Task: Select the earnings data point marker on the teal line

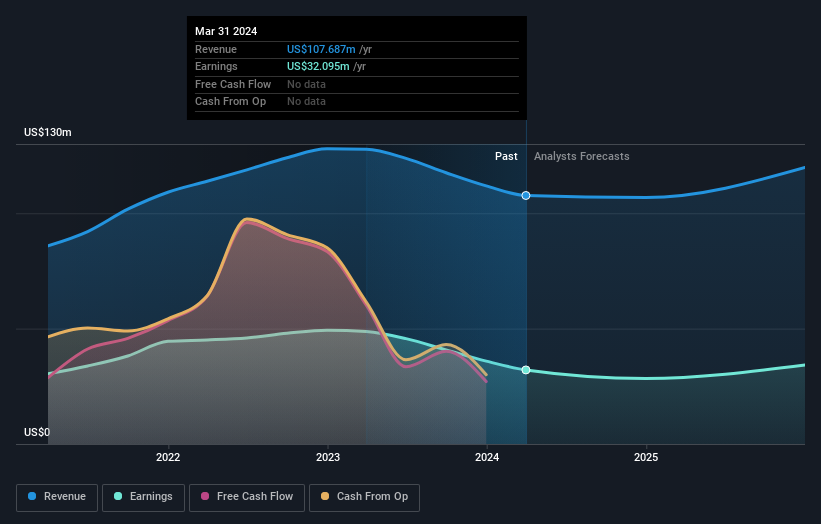Action: 526,370
